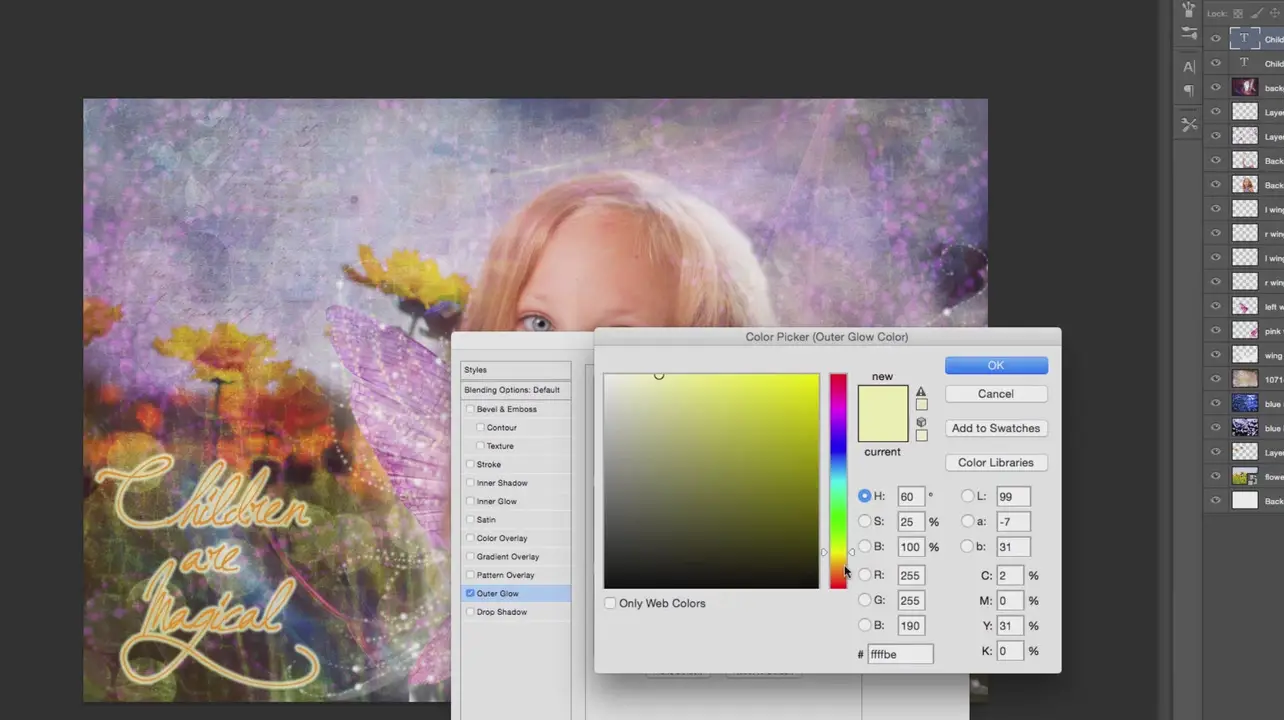Click OK in the Color Picker
Image resolution: width=1284 pixels, height=720 pixels.
point(996,365)
